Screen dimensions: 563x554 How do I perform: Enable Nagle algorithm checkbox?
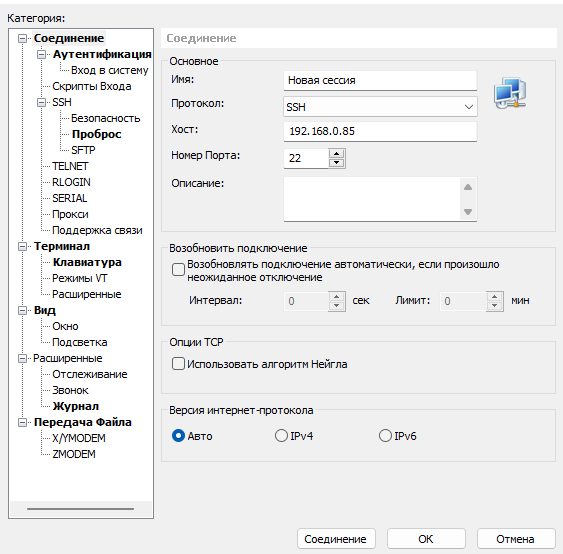coord(178,364)
